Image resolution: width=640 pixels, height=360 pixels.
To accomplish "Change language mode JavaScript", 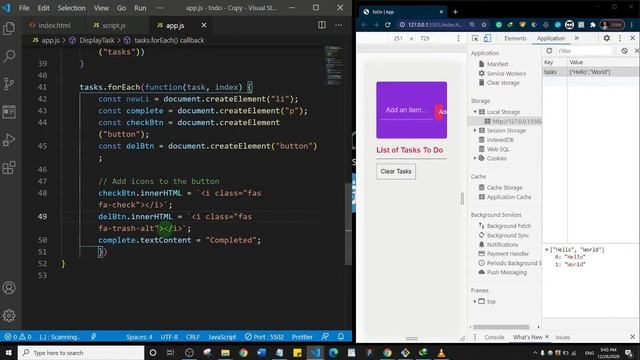I will (222, 337).
